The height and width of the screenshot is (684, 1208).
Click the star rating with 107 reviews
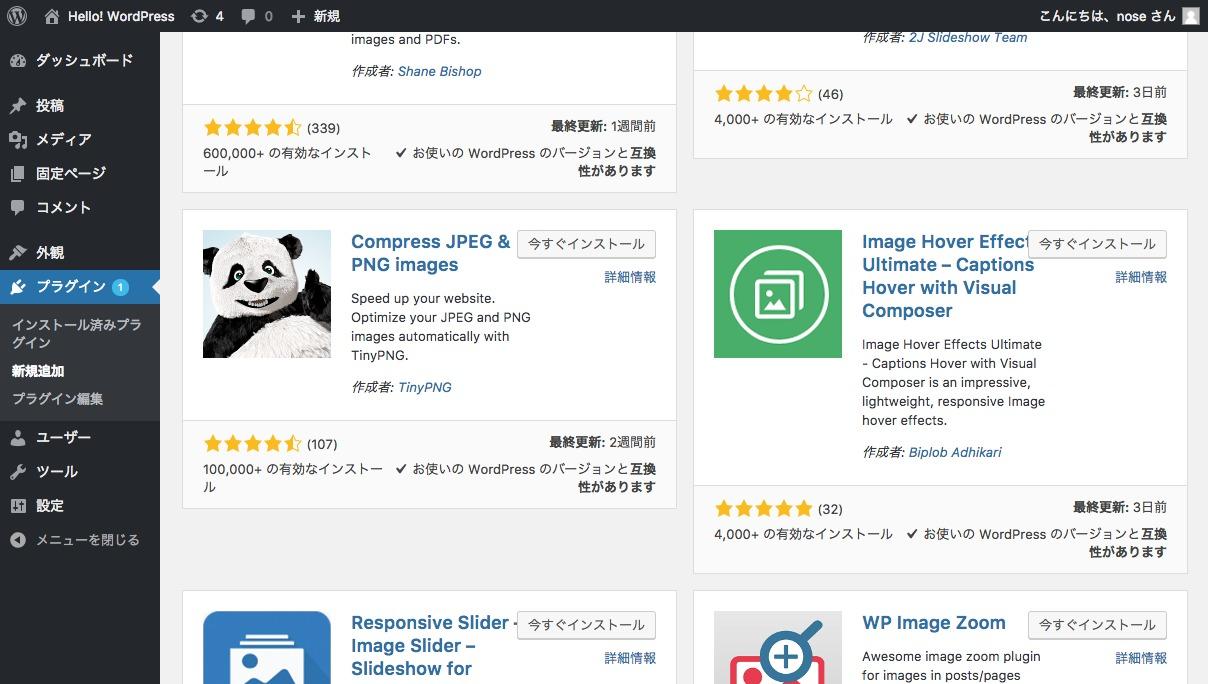pos(252,444)
